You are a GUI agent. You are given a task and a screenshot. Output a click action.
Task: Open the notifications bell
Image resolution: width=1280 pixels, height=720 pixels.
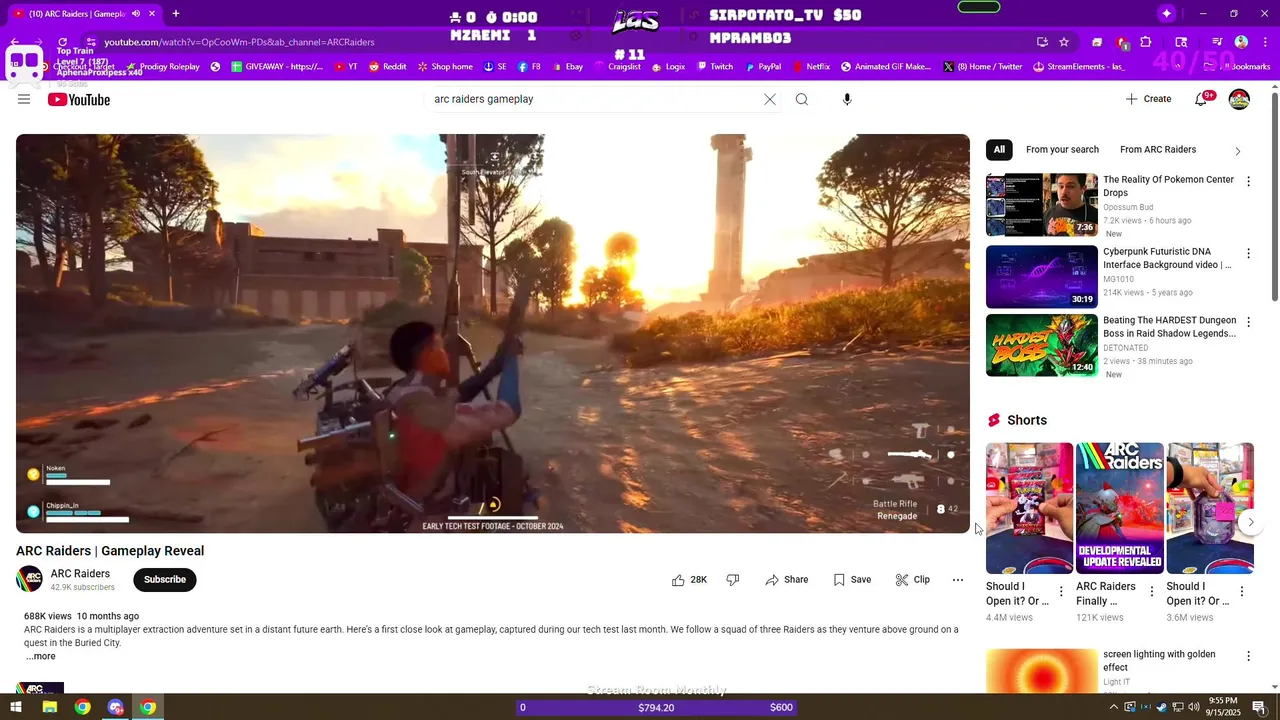[x=1202, y=99]
